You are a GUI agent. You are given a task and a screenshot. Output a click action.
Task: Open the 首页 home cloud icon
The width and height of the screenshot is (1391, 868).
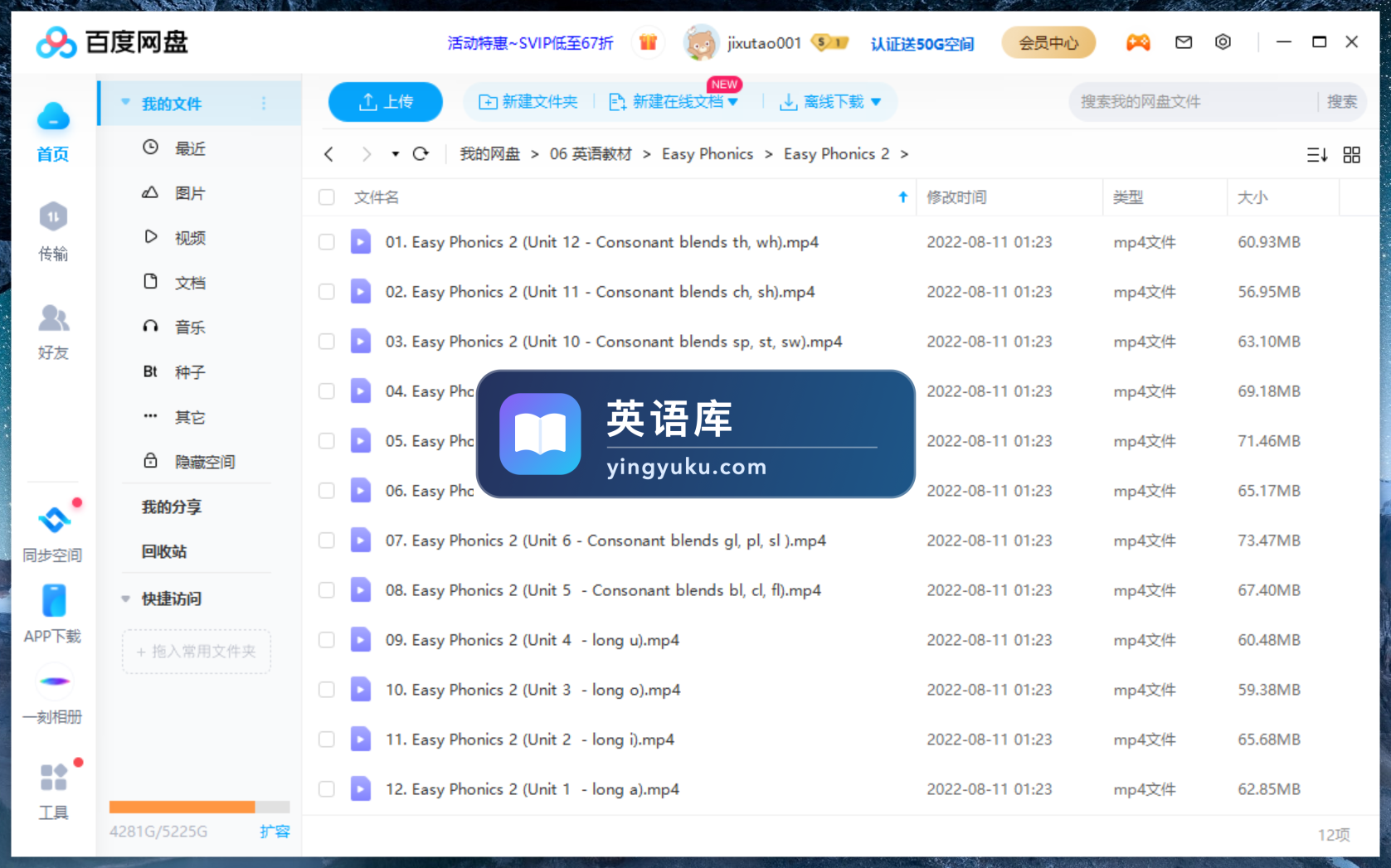pyautogui.click(x=53, y=117)
